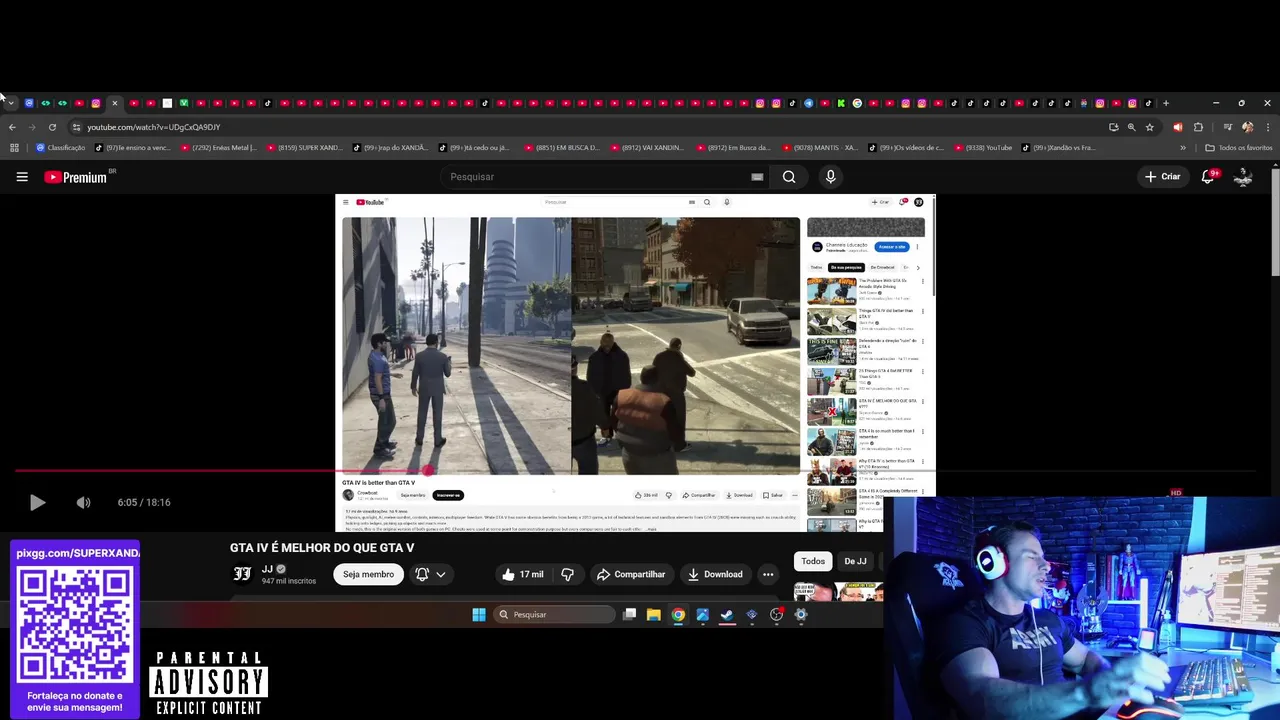Open Task View on taskbar
1280x720 pixels.
point(629,615)
